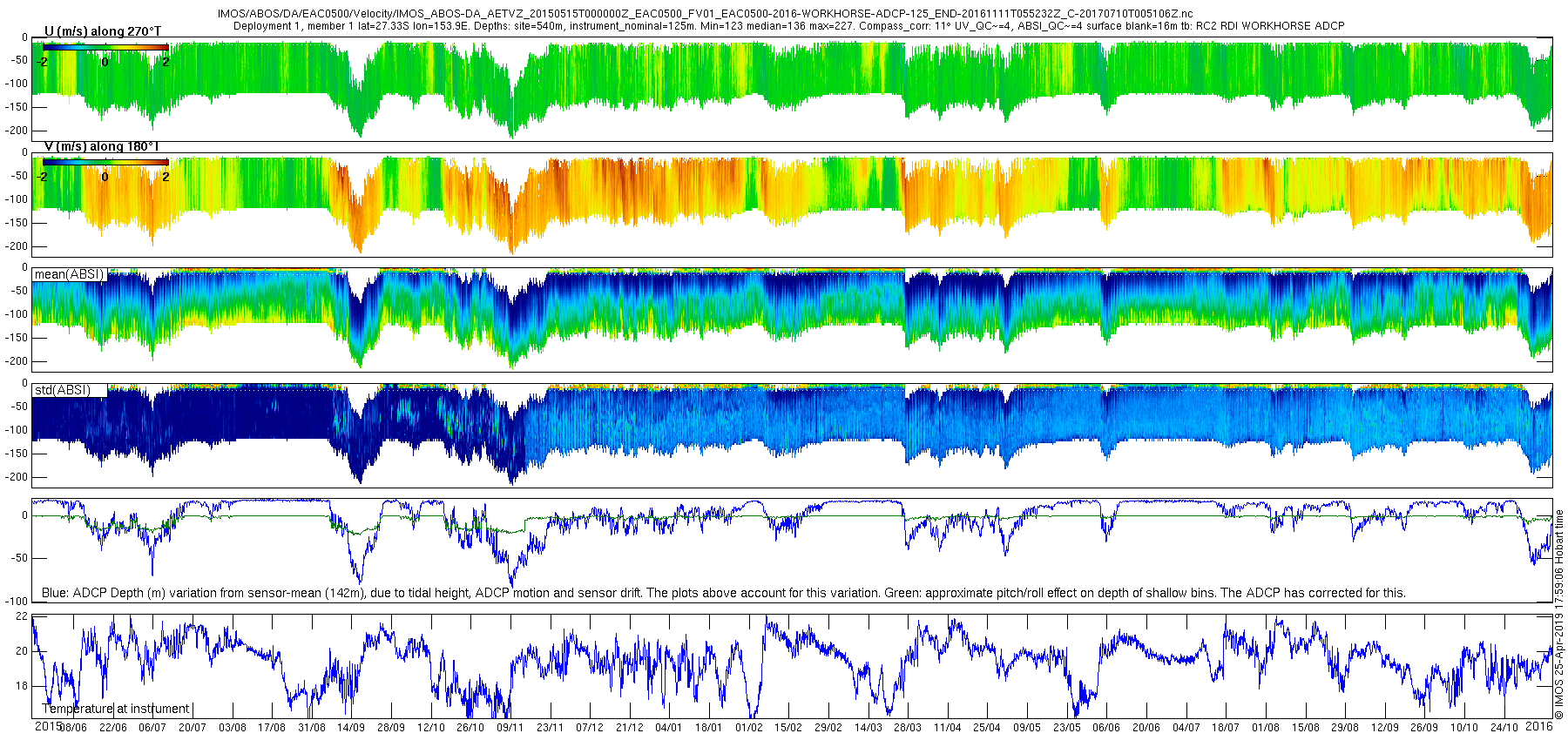Click the '09/05' date tick label
Image resolution: width=1568 pixels, height=740 pixels.
[1027, 728]
